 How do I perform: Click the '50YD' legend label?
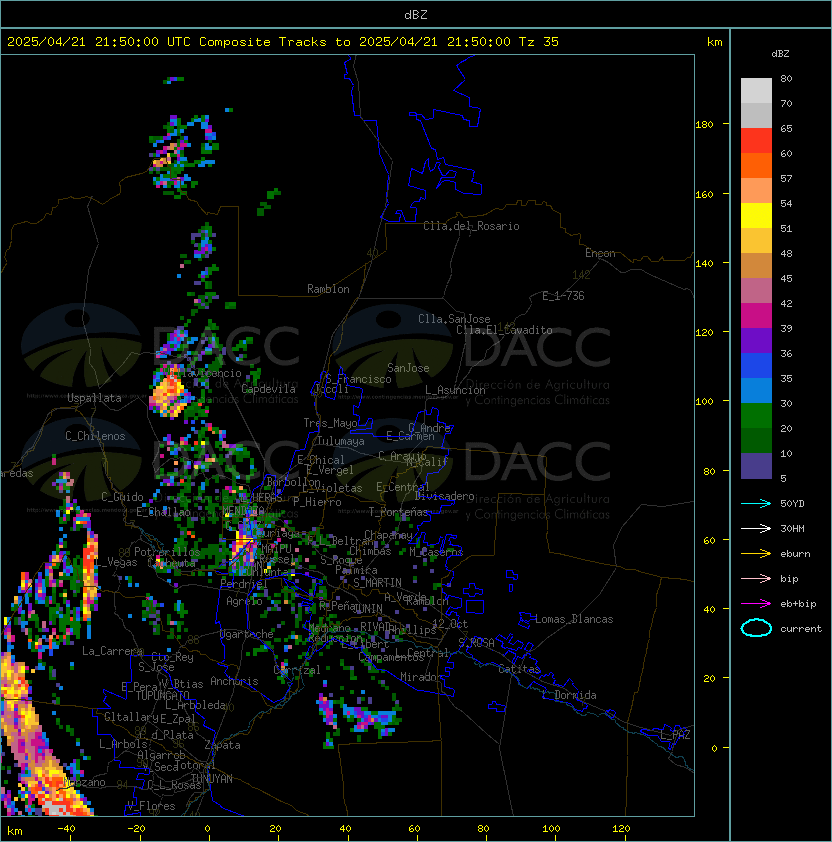click(x=792, y=504)
